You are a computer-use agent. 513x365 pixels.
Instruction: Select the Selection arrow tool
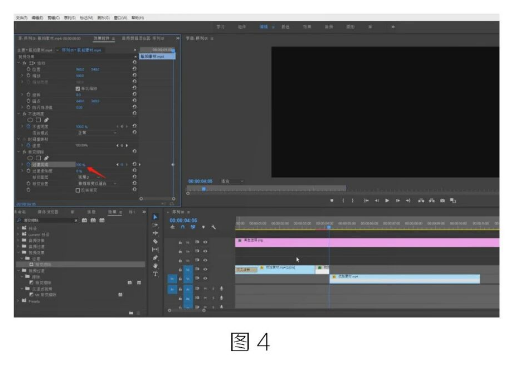pos(155,217)
